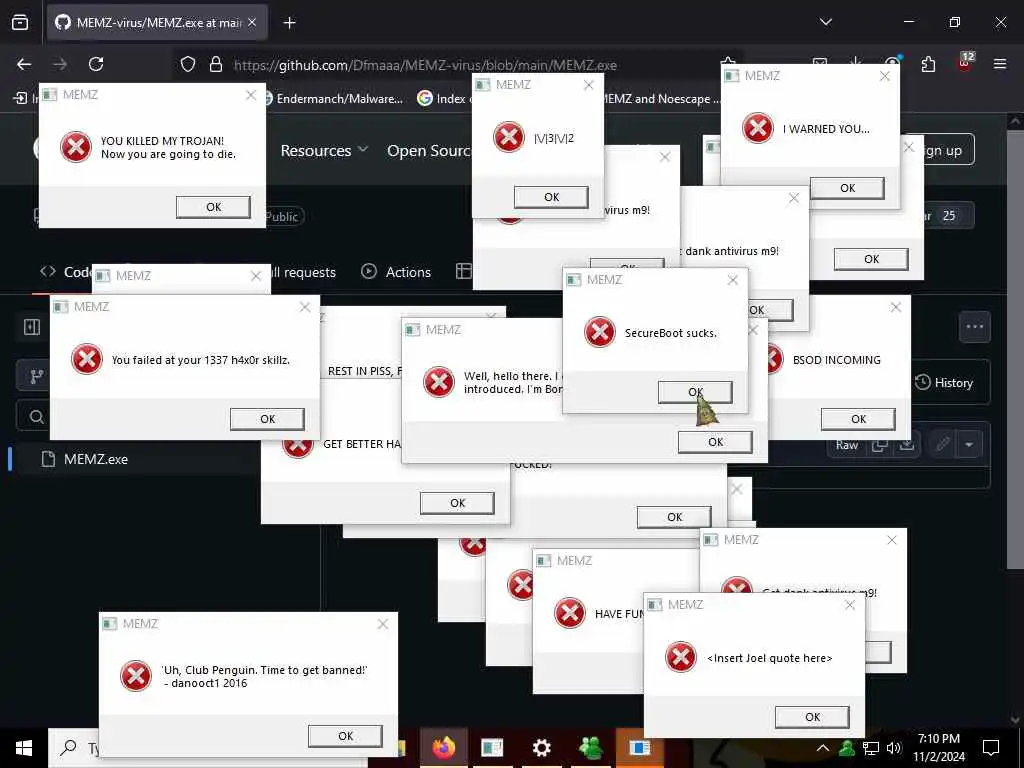The image size is (1024, 768).
Task: Open the Windows notification center
Action: [x=991, y=748]
